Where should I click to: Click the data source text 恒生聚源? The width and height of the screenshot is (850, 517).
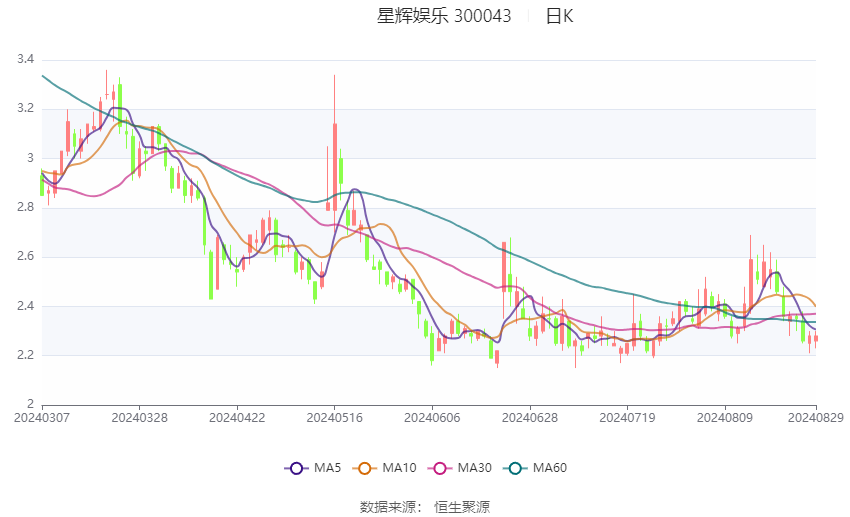pos(462,507)
